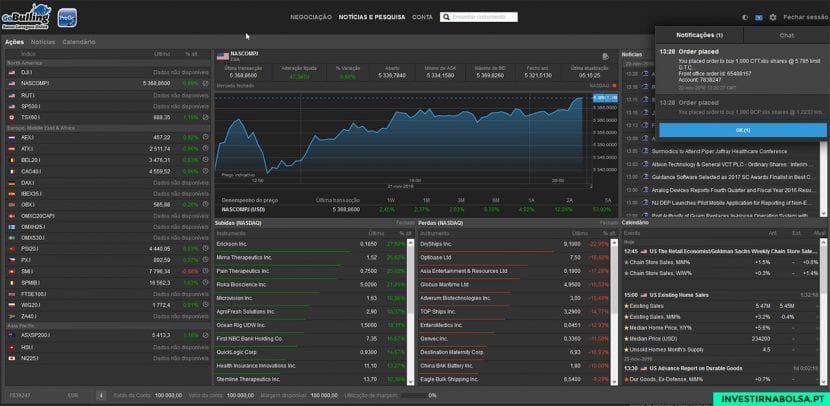
Task: Click the EUR currency label in status bar
Action: pos(73,395)
